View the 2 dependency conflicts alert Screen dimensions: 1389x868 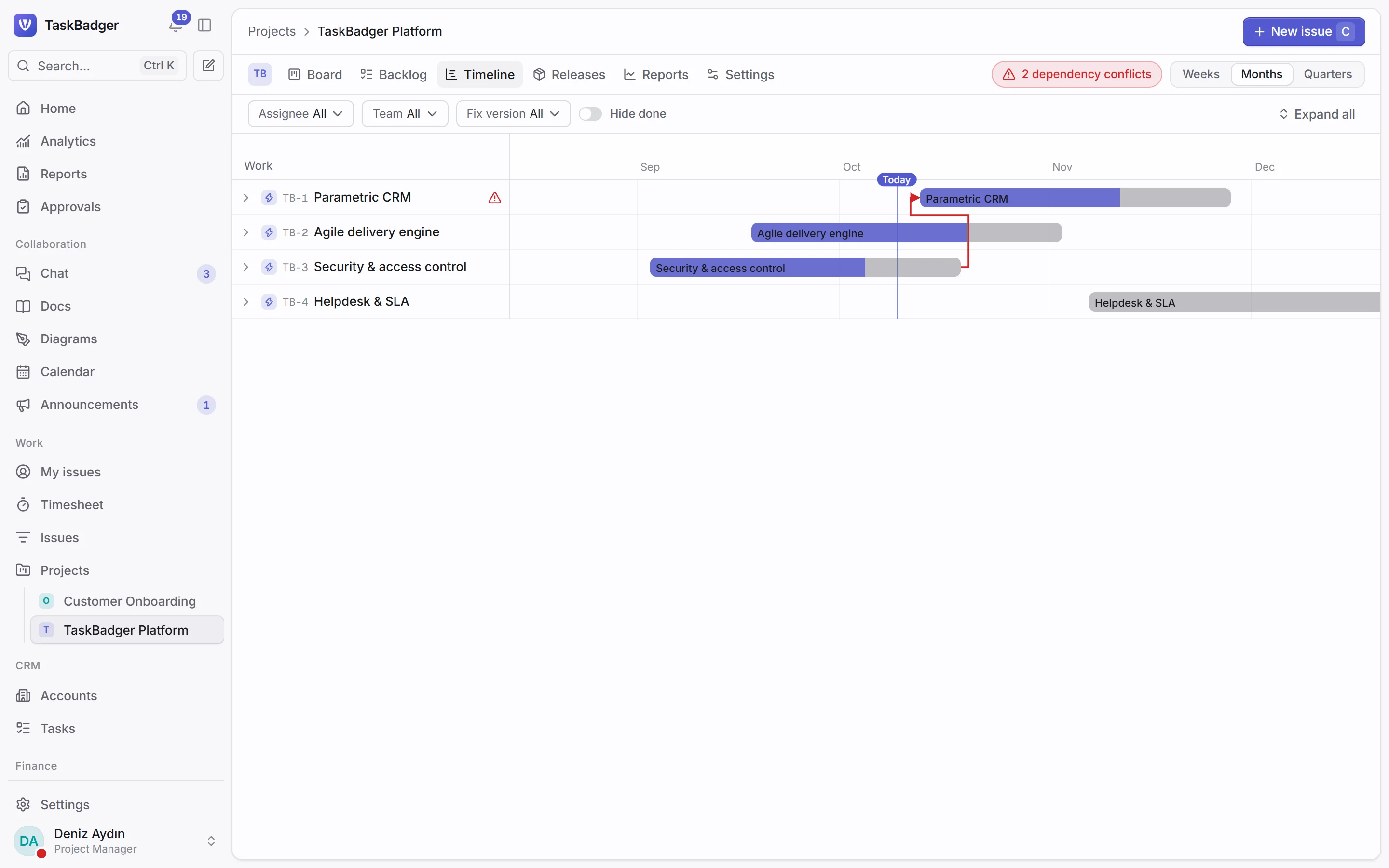(x=1077, y=74)
